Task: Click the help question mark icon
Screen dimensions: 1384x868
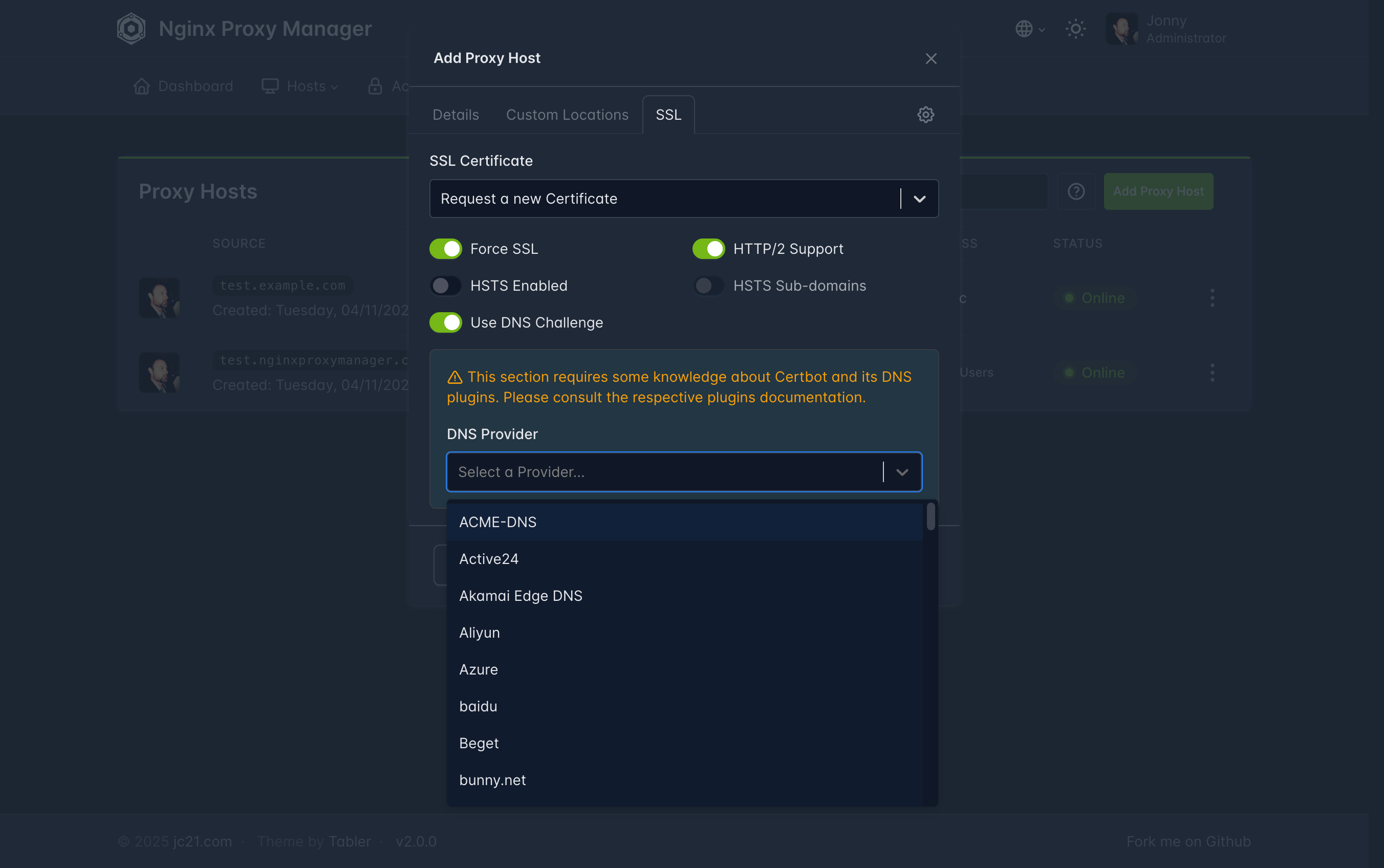Action: coord(1076,191)
